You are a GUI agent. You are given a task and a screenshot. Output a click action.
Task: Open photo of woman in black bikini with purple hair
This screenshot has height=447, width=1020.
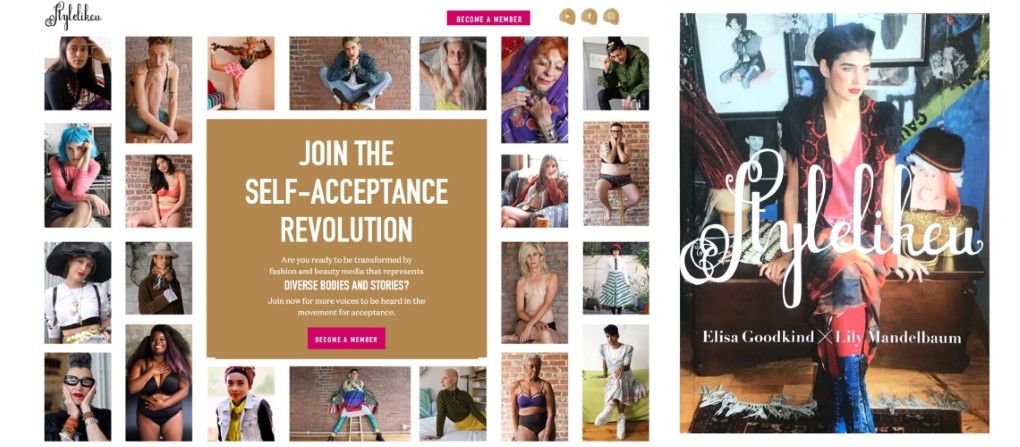click(x=159, y=383)
